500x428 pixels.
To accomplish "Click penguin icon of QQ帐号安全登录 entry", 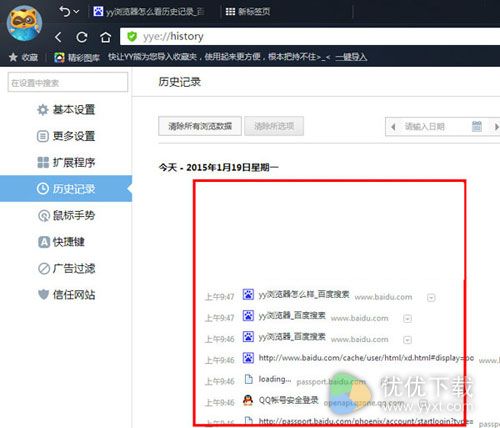I will click(248, 400).
